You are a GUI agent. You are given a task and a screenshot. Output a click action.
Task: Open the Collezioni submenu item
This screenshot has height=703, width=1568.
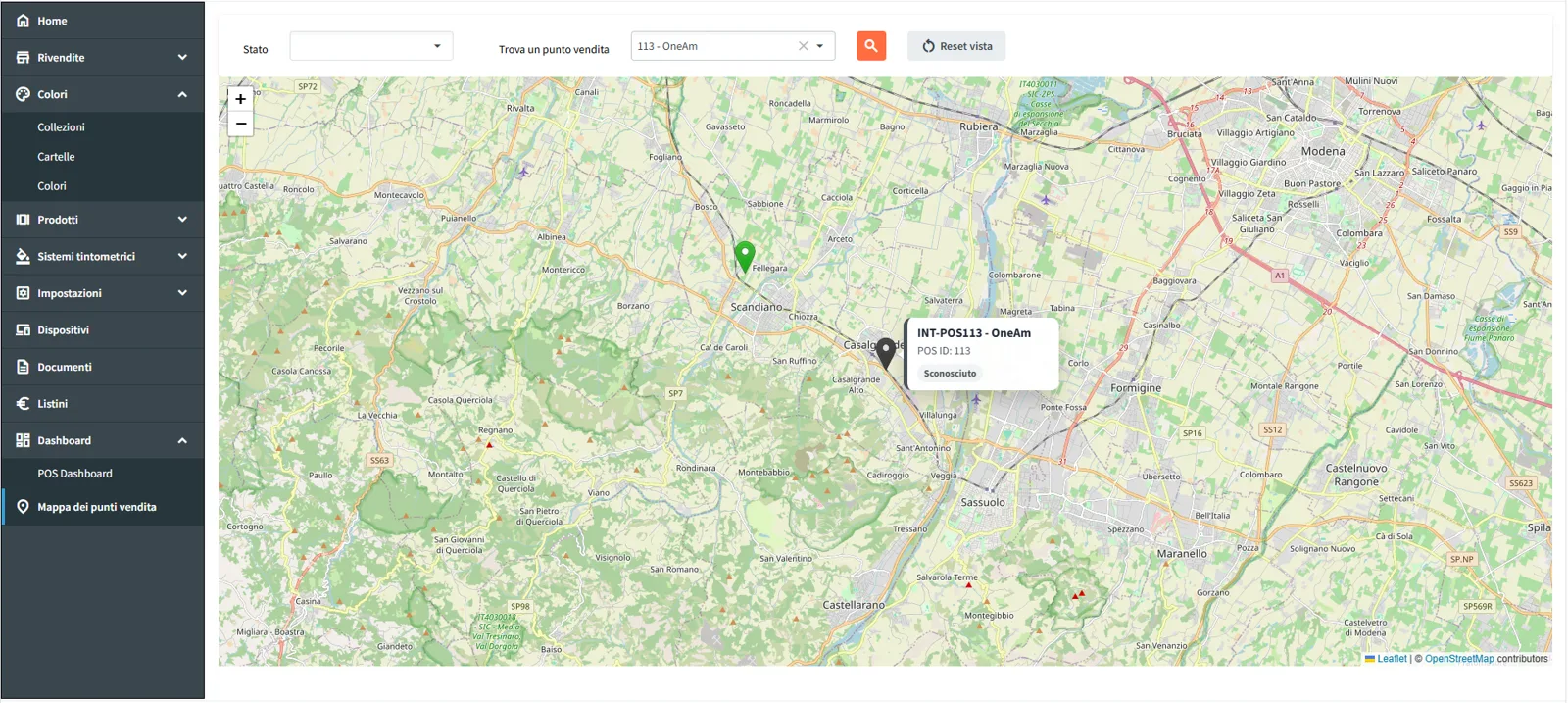click(61, 127)
